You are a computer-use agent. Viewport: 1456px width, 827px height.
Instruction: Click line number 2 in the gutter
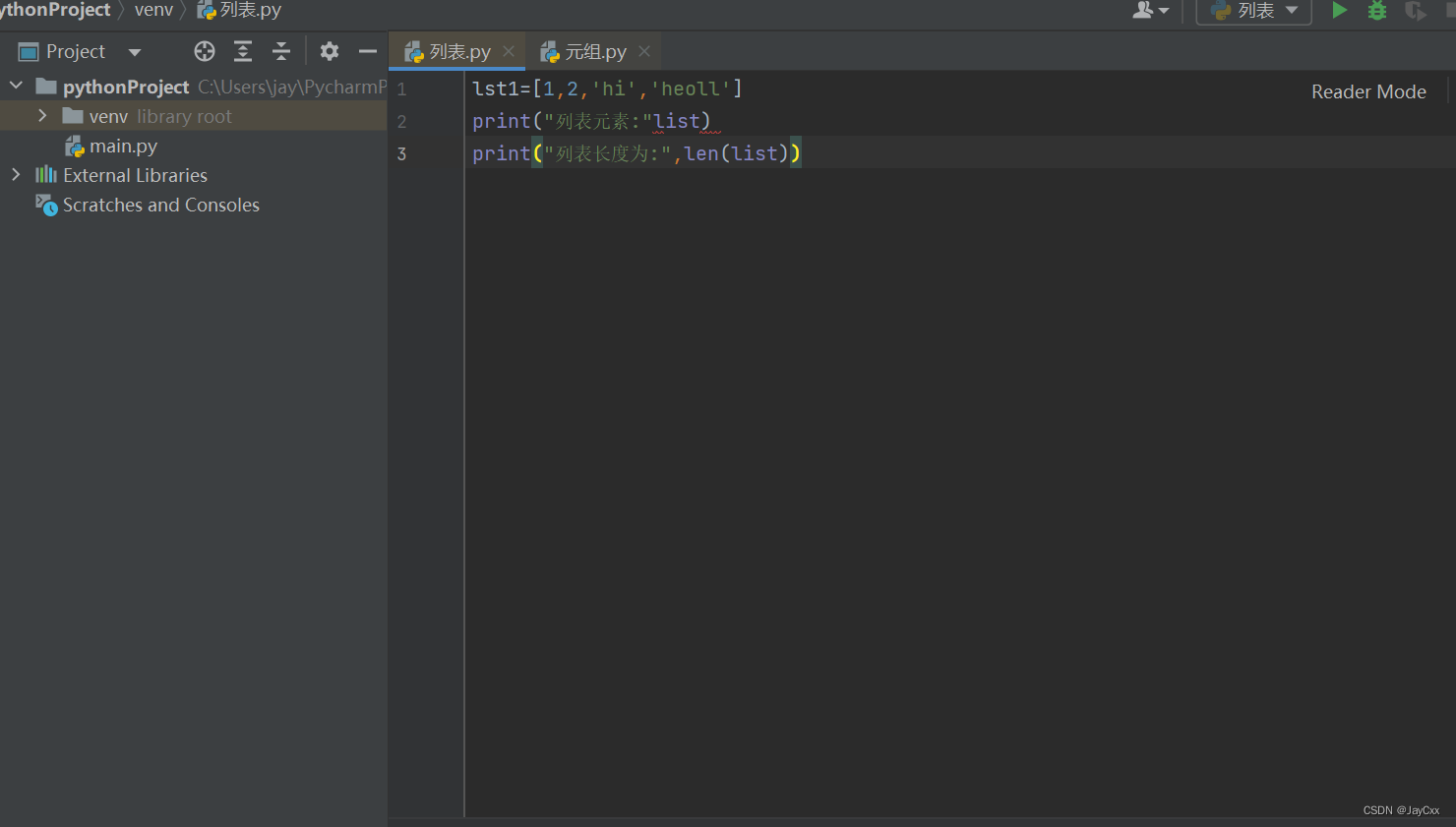[401, 121]
